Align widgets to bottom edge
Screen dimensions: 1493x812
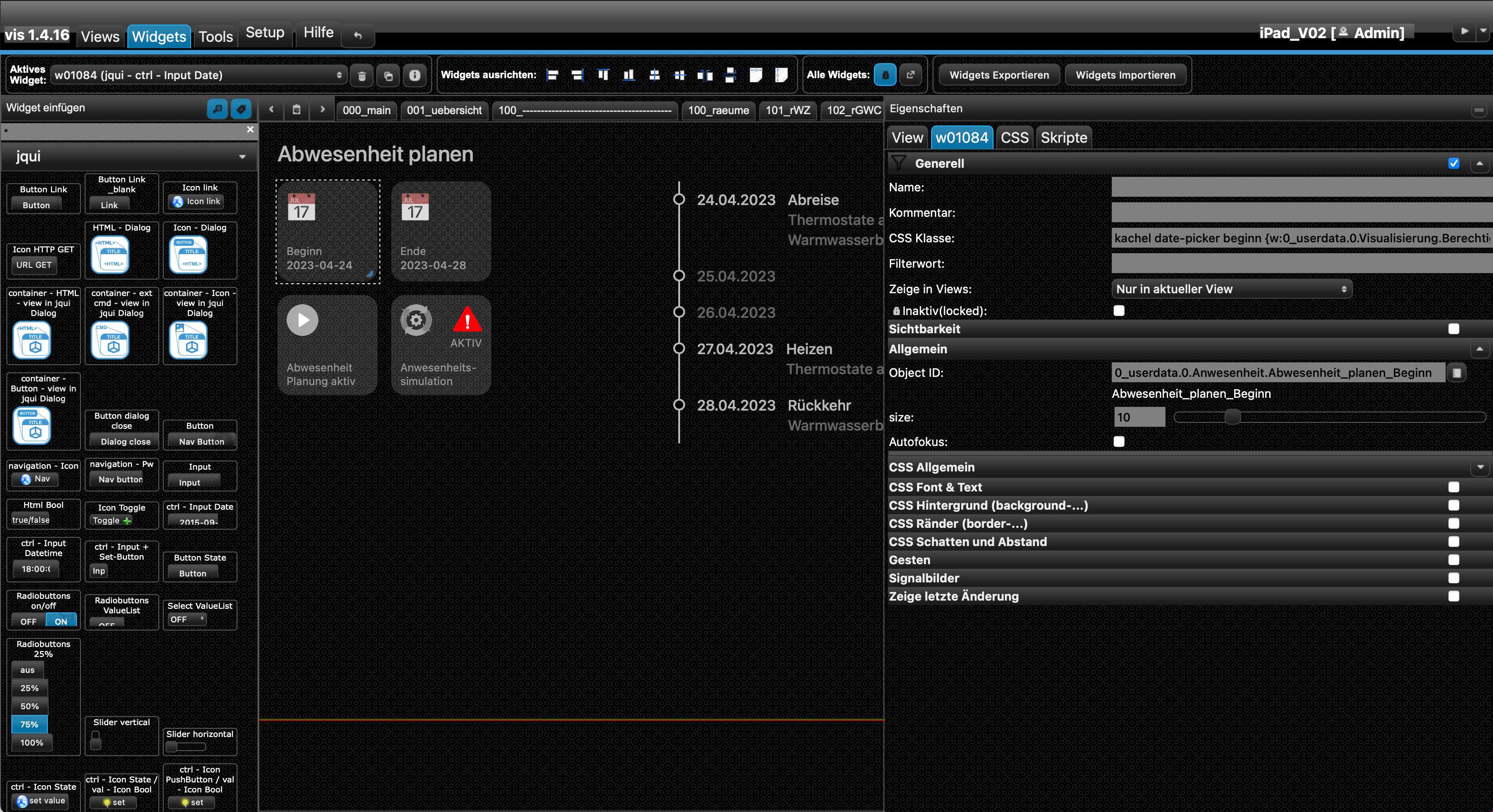pos(628,75)
